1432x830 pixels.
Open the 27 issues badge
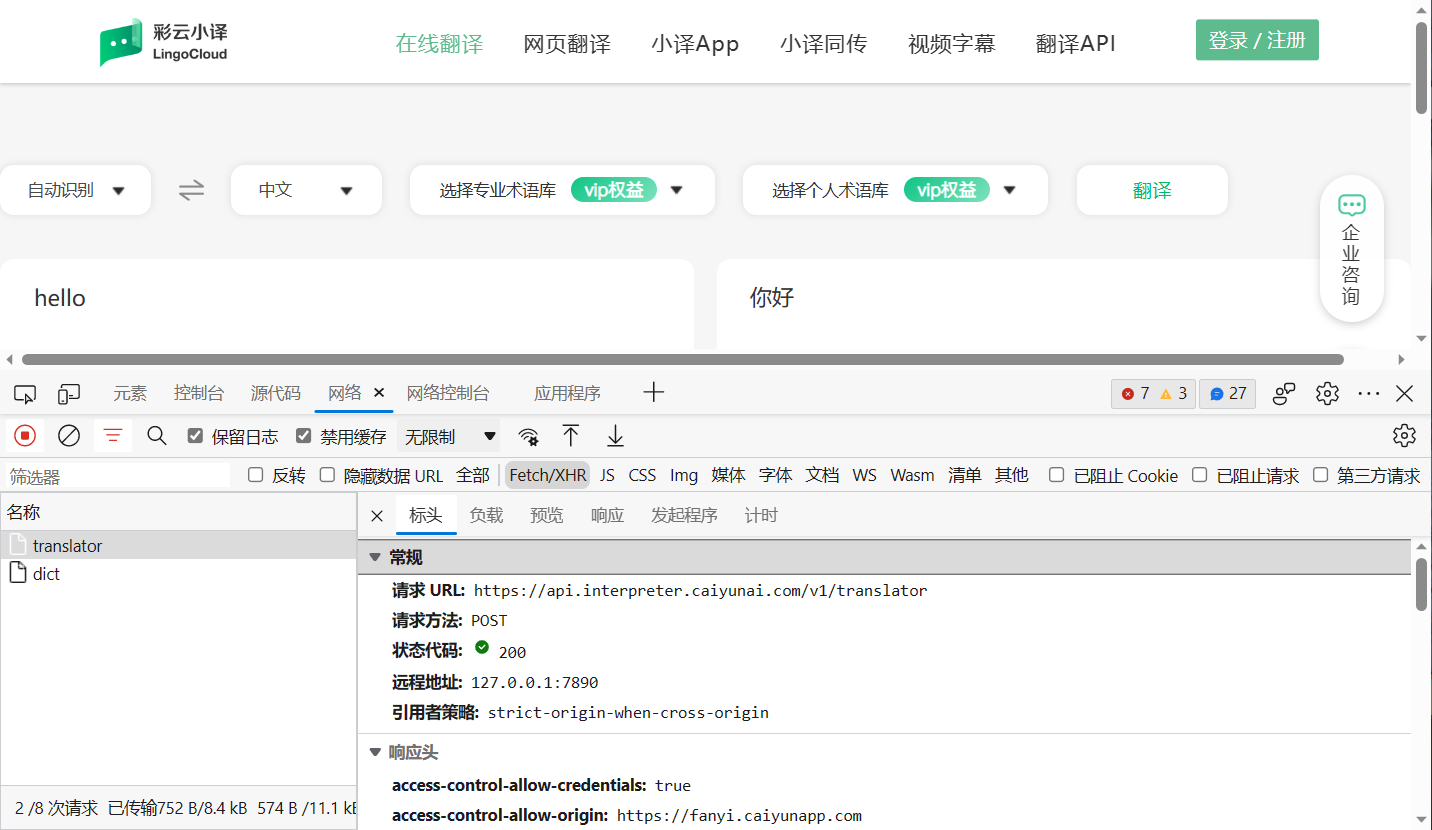pos(1228,394)
